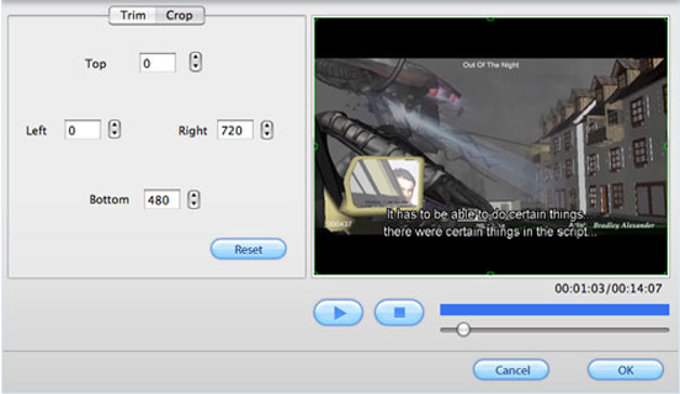Decrease the Bottom value with stepper down arrow
The height and width of the screenshot is (394, 680).
coord(194,204)
